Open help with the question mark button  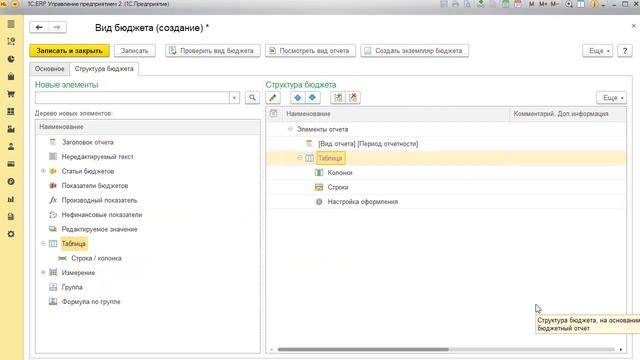[x=624, y=51]
